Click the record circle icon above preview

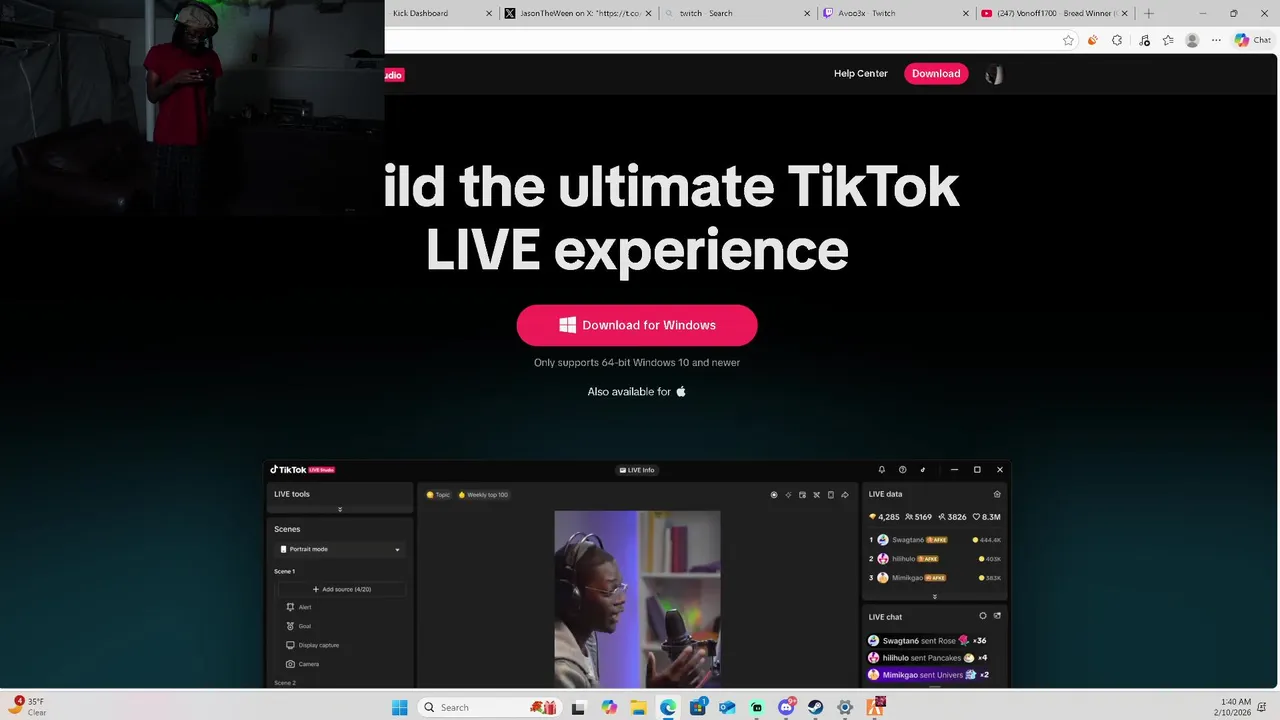tap(773, 495)
